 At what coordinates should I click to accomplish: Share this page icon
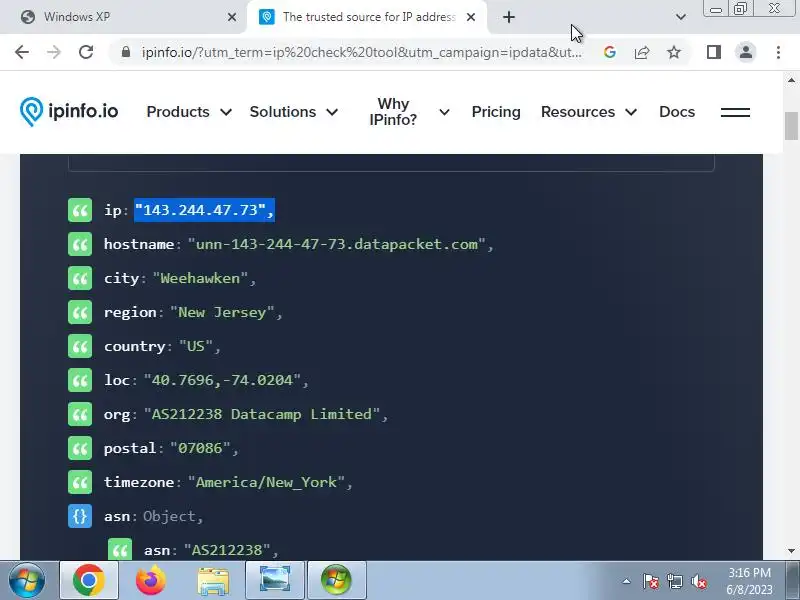coord(642,52)
